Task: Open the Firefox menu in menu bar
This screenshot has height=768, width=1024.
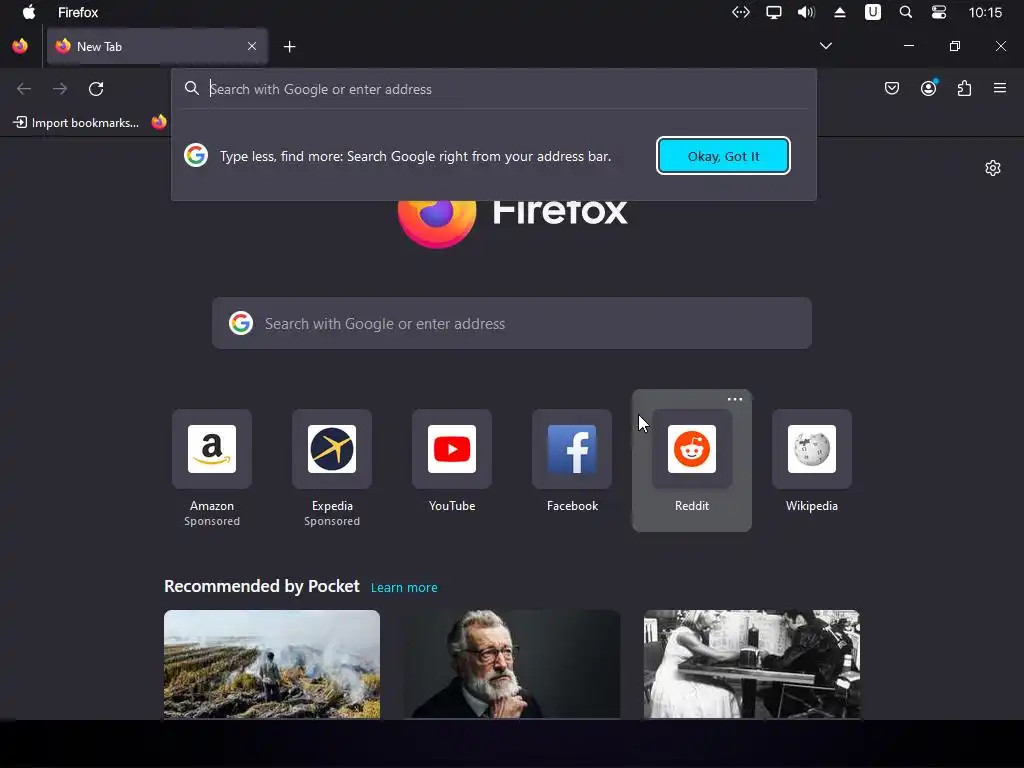Action: (78, 12)
